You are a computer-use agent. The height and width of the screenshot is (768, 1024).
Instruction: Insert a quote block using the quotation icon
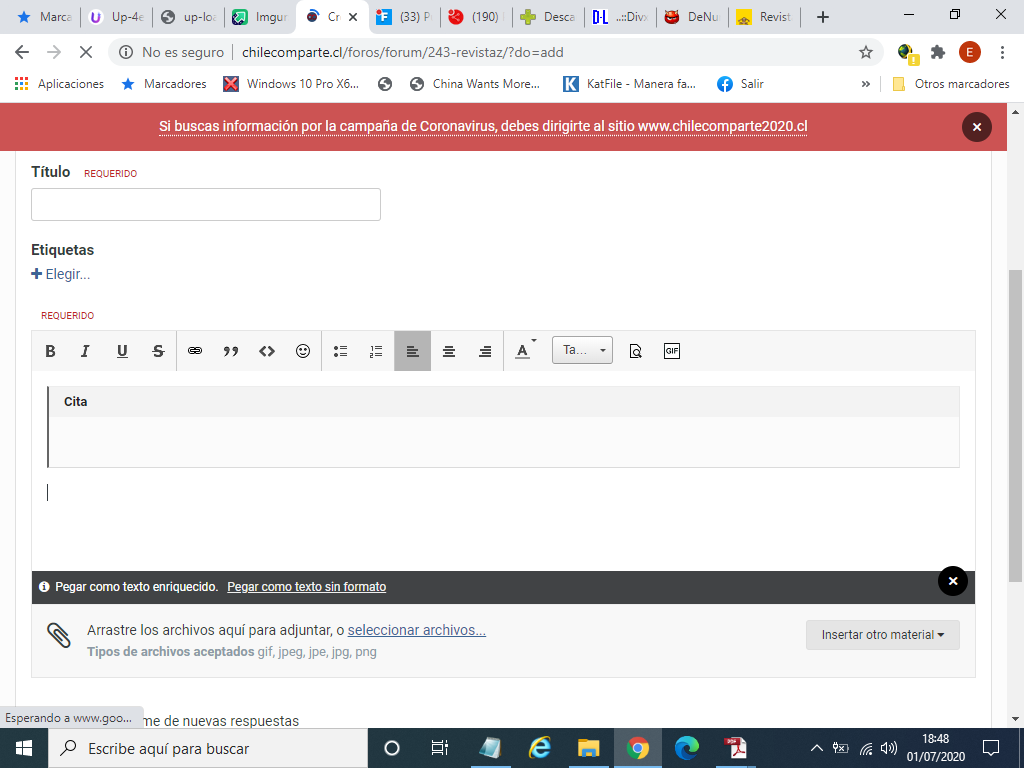pyautogui.click(x=231, y=351)
